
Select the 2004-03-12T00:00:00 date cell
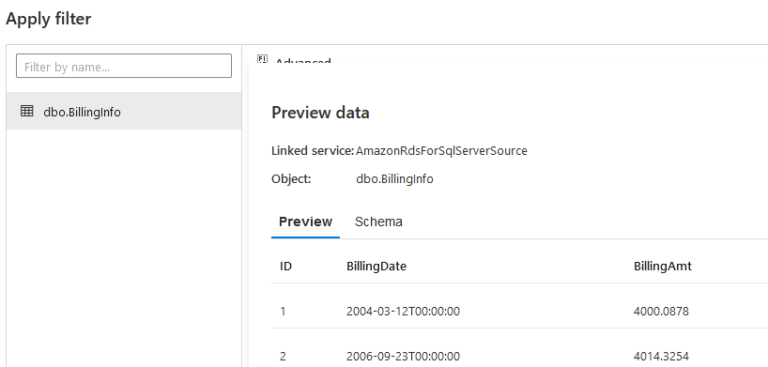(403, 311)
